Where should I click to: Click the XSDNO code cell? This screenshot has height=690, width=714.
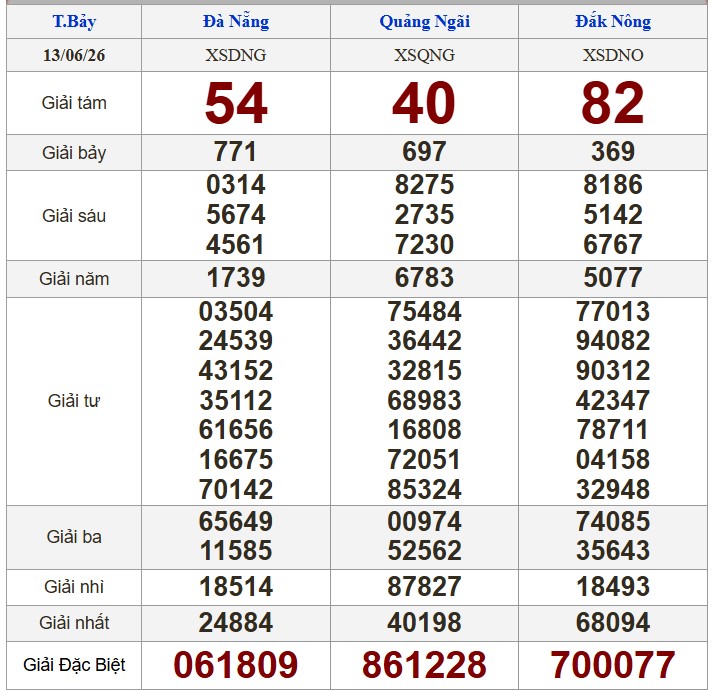(613, 55)
